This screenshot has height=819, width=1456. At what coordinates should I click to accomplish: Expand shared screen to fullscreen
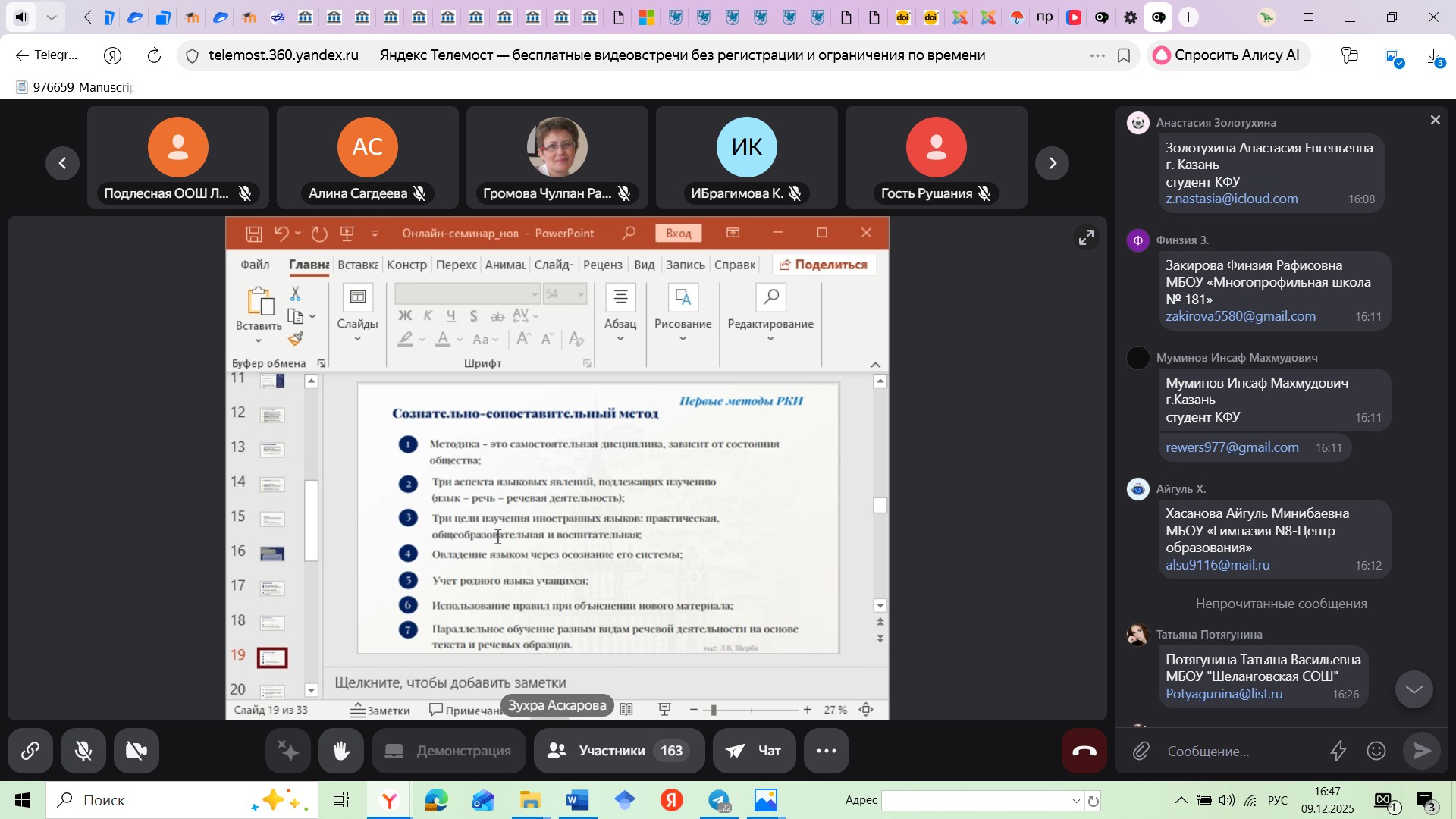[x=1086, y=238]
